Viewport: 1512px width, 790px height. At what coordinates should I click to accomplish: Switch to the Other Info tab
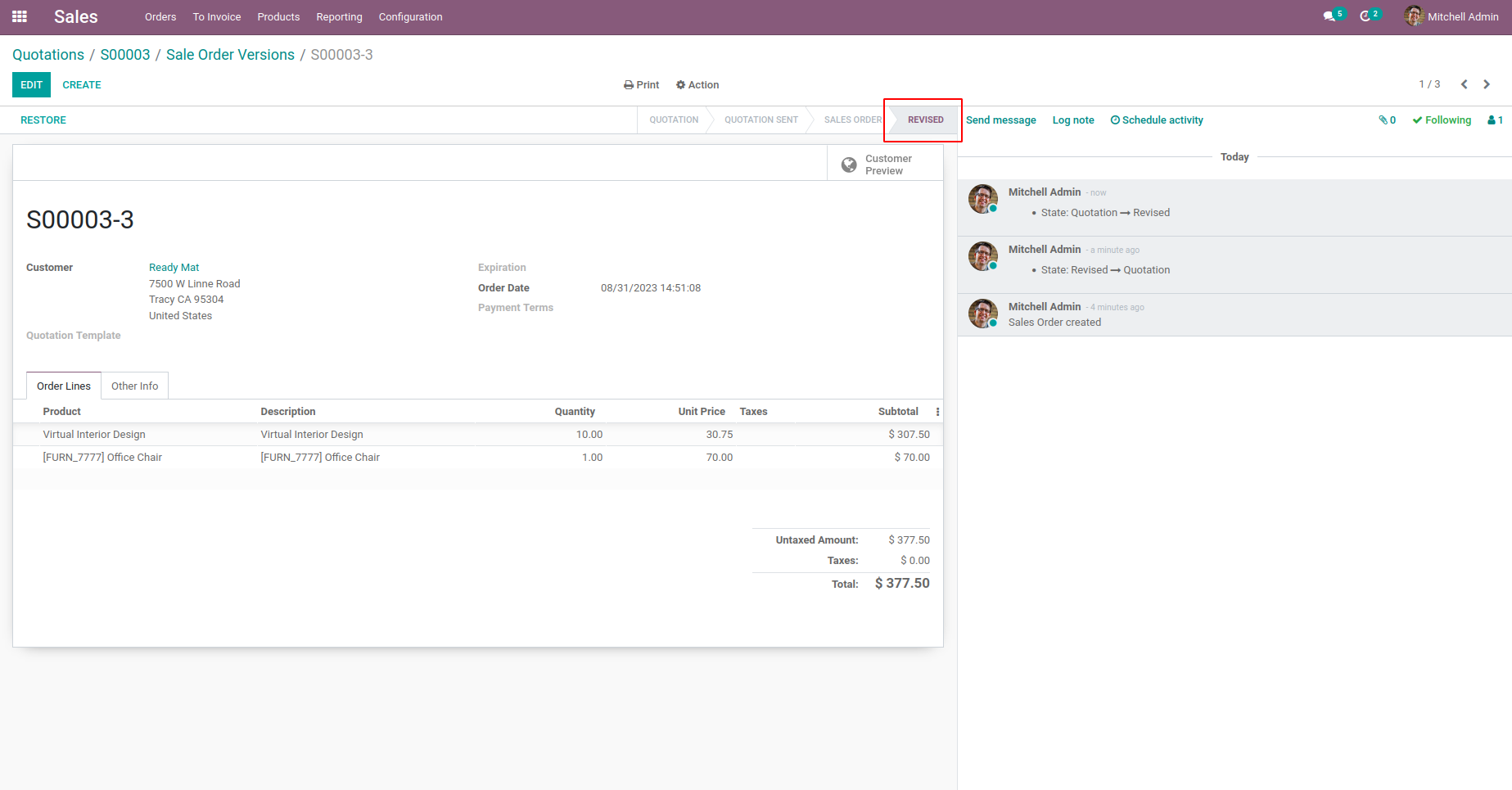[135, 386]
